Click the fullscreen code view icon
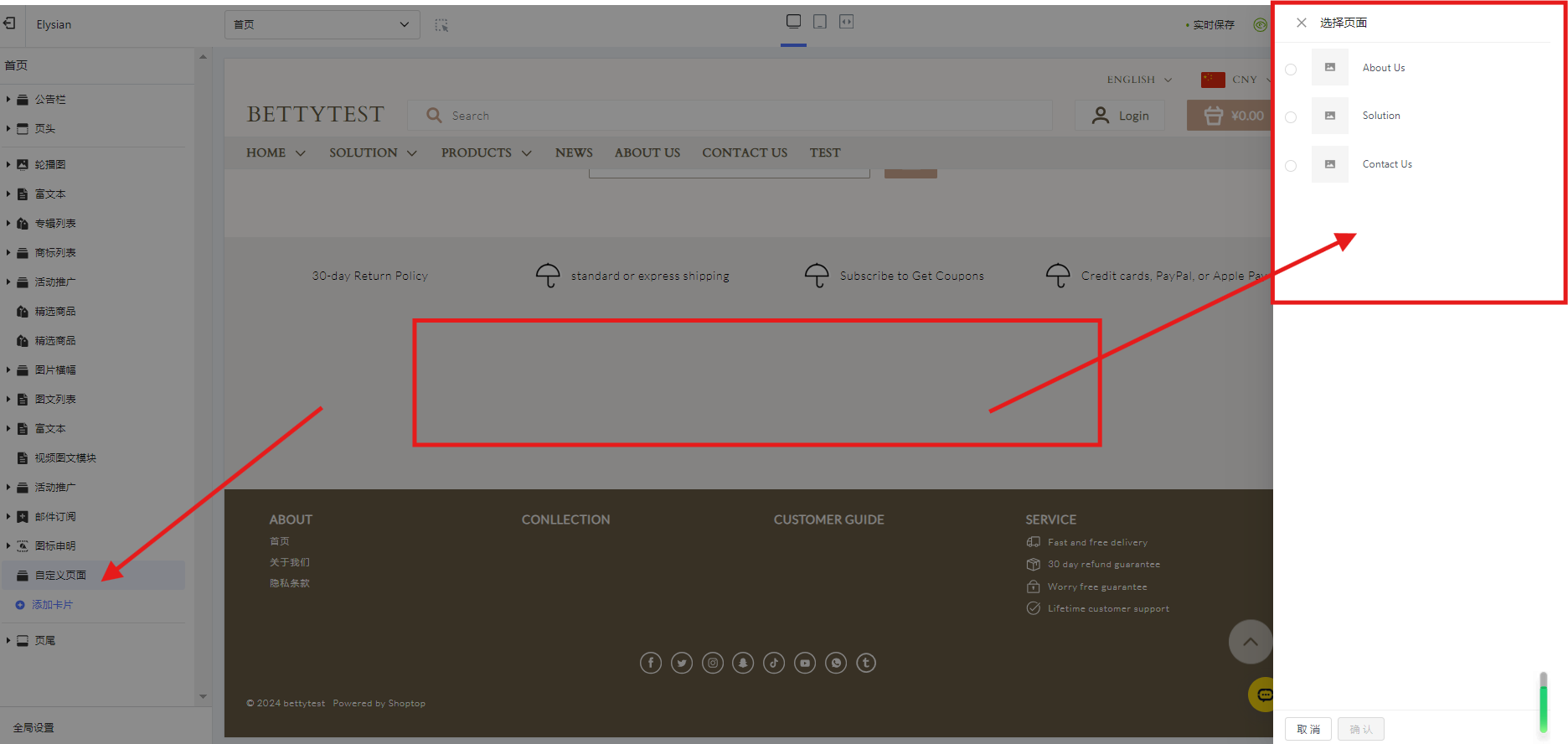This screenshot has height=744, width=1568. coord(847,22)
